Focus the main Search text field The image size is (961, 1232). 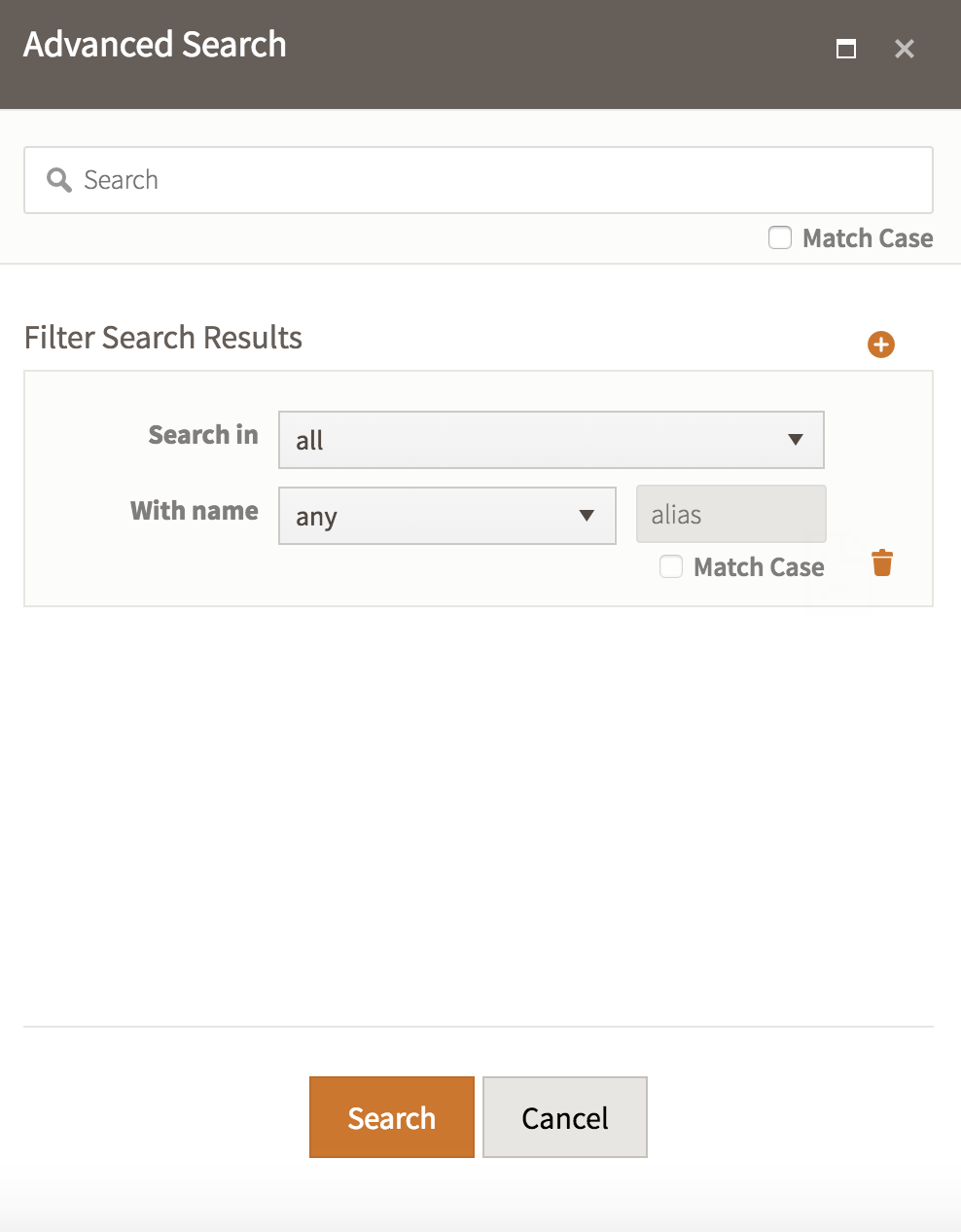pos(496,180)
